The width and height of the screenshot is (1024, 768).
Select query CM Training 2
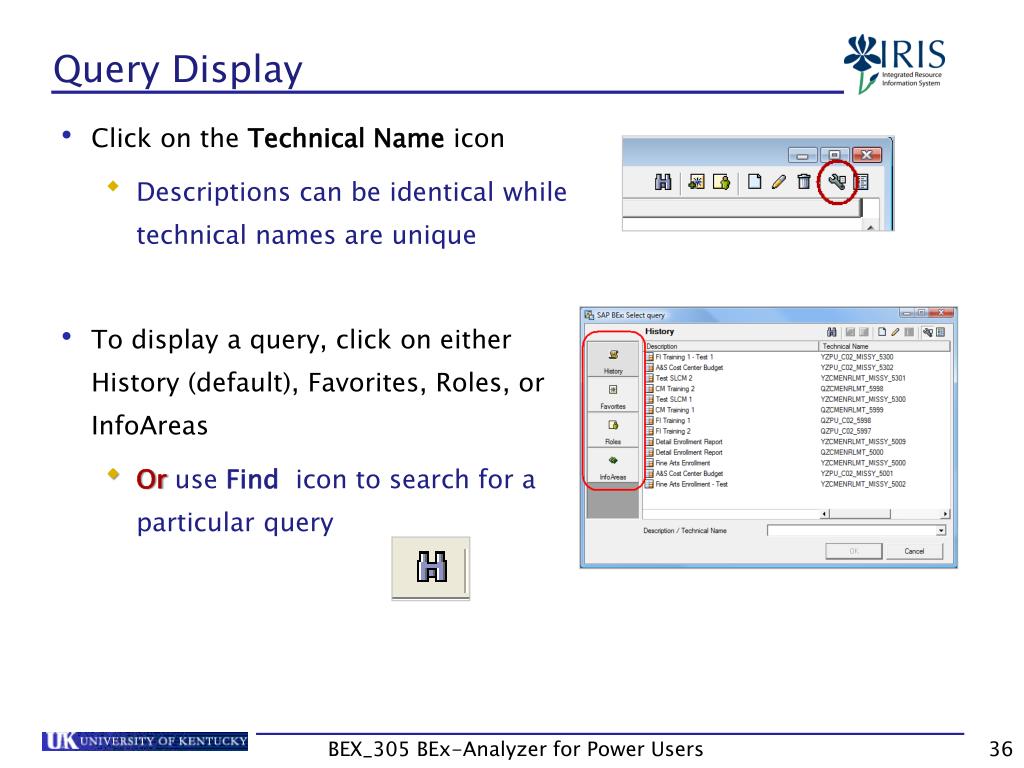click(675, 389)
